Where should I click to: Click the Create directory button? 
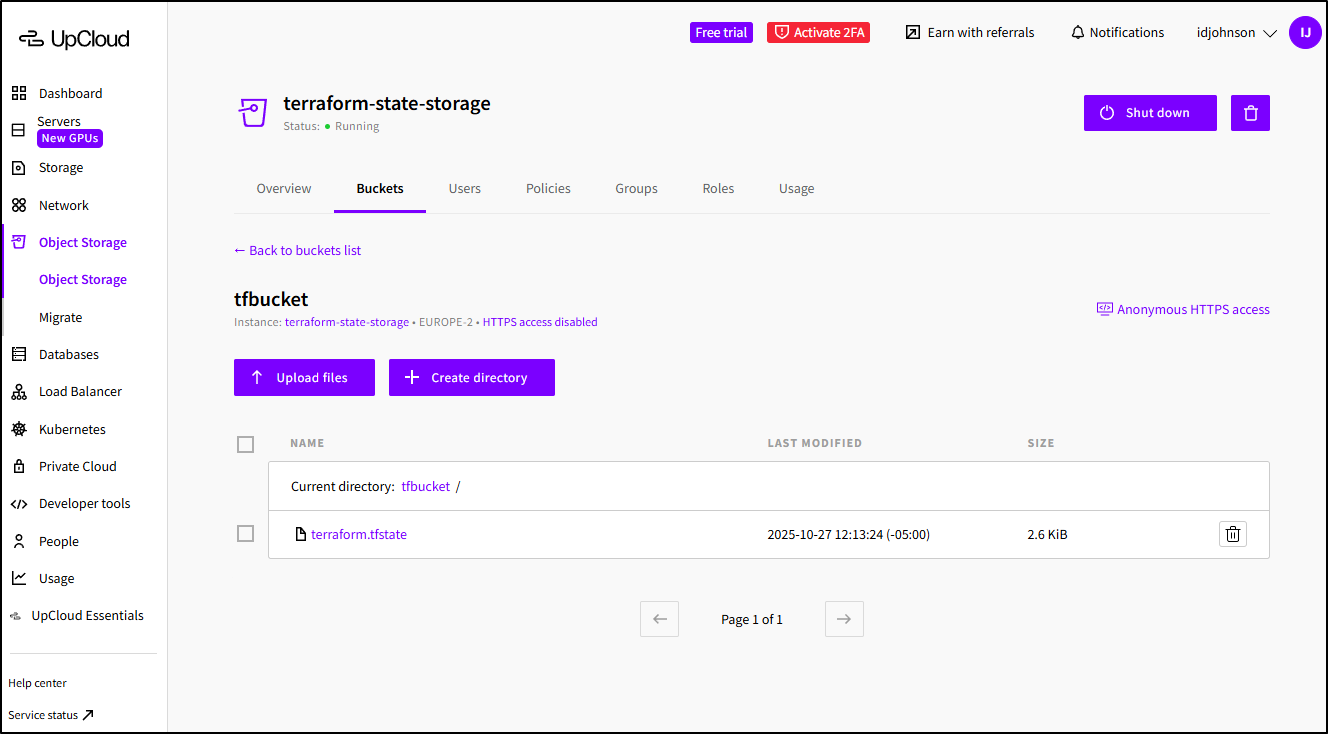(472, 377)
